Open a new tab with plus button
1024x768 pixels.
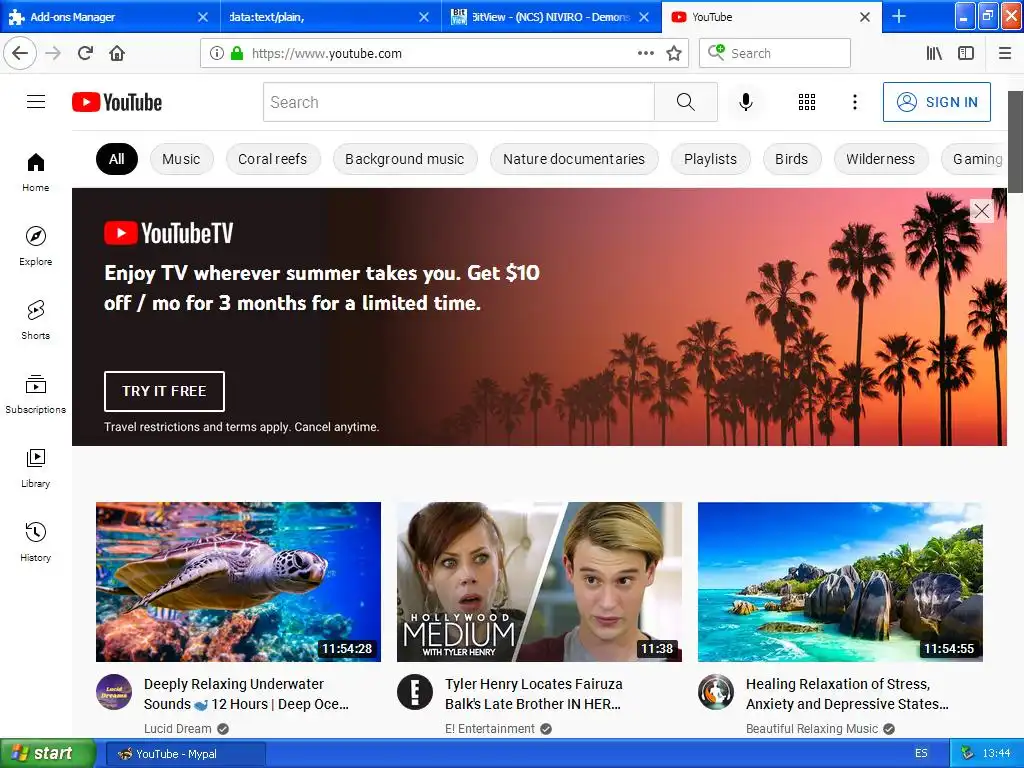point(899,16)
